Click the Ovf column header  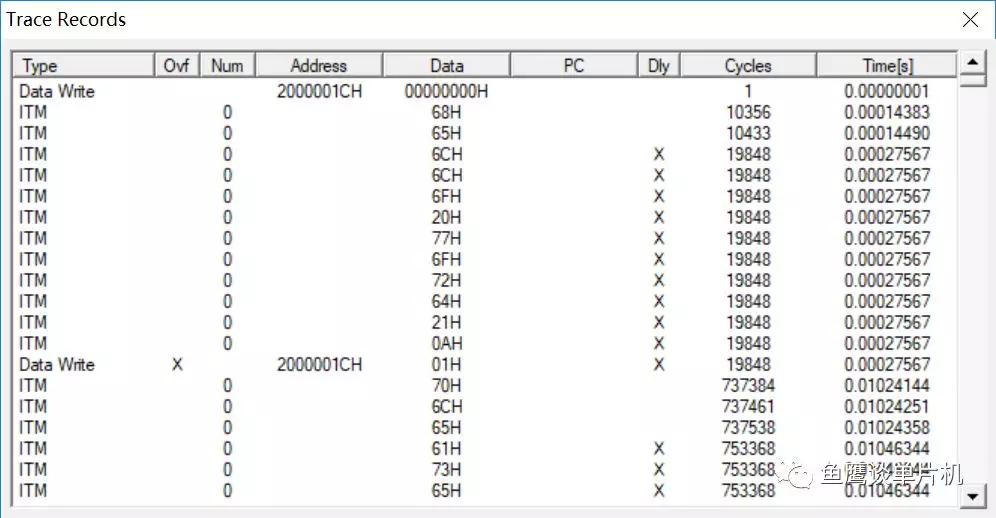point(177,65)
